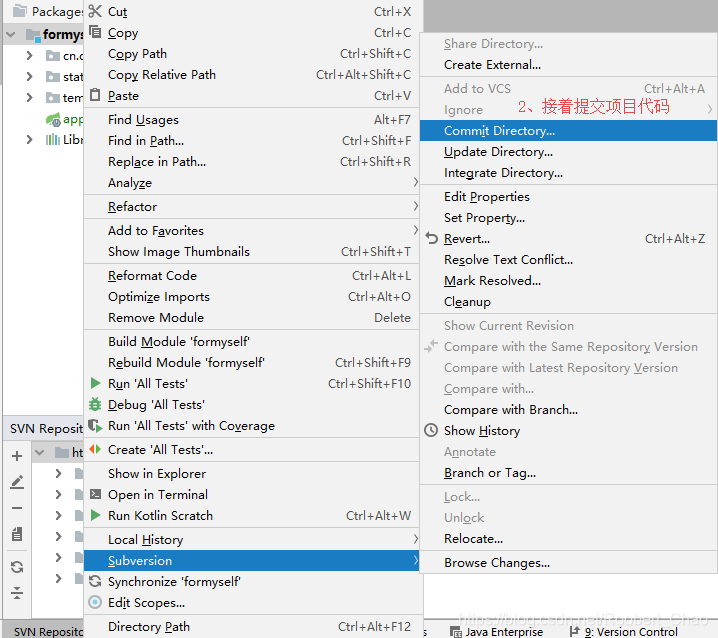Click the plus Add Repository Location icon
Screen dimensions: 718x638
17,456
